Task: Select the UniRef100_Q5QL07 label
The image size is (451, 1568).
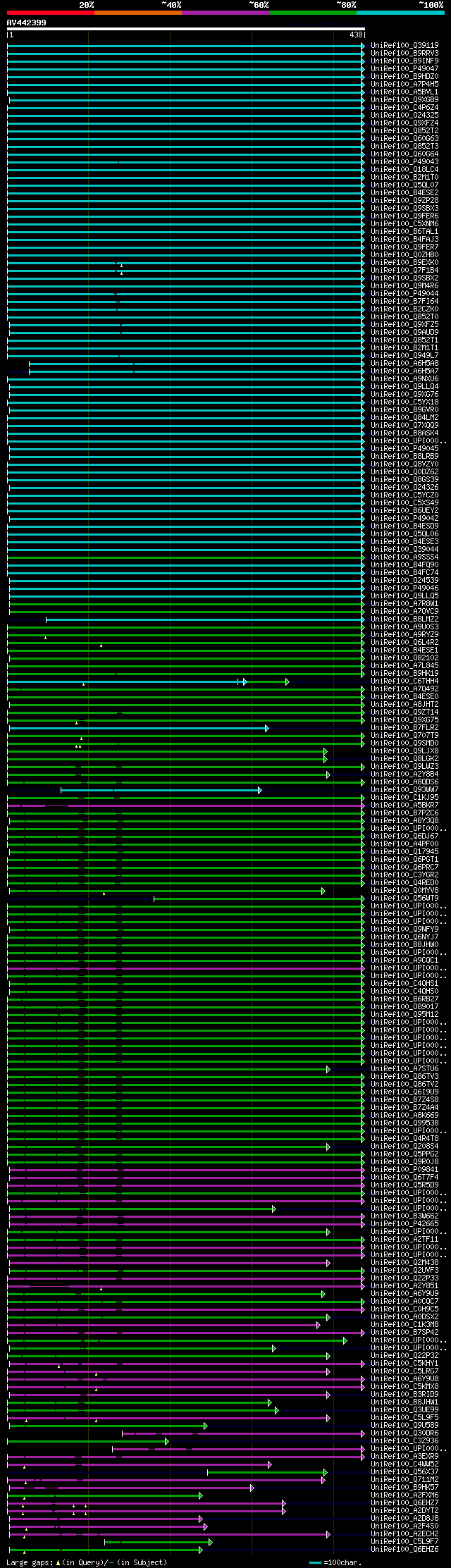Action: click(404, 185)
